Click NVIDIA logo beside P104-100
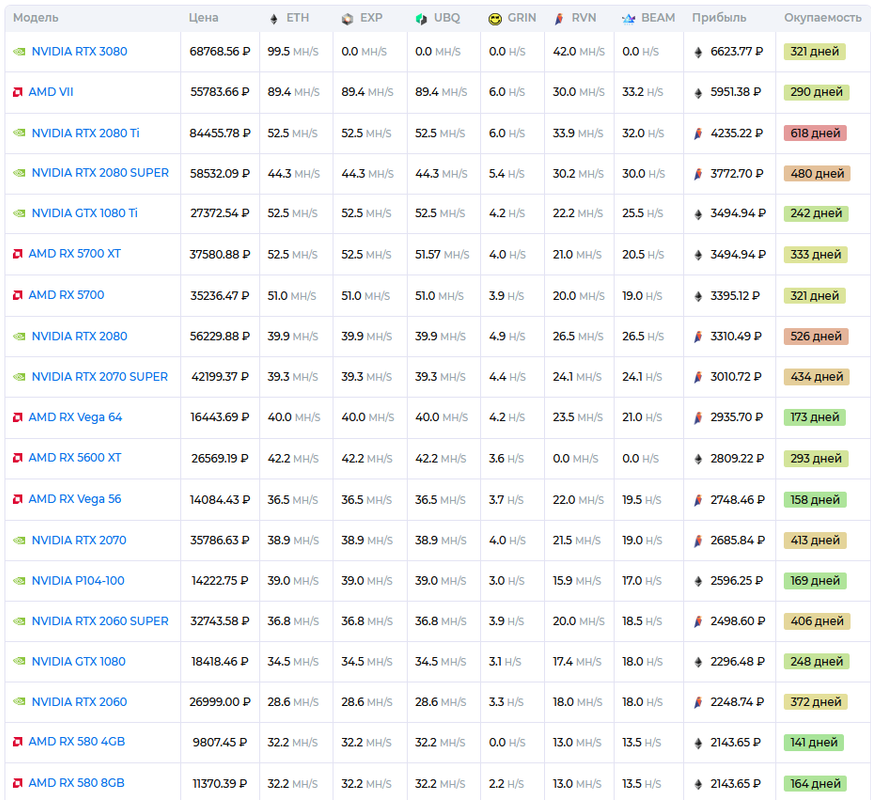The width and height of the screenshot is (871, 800). (x=19, y=581)
